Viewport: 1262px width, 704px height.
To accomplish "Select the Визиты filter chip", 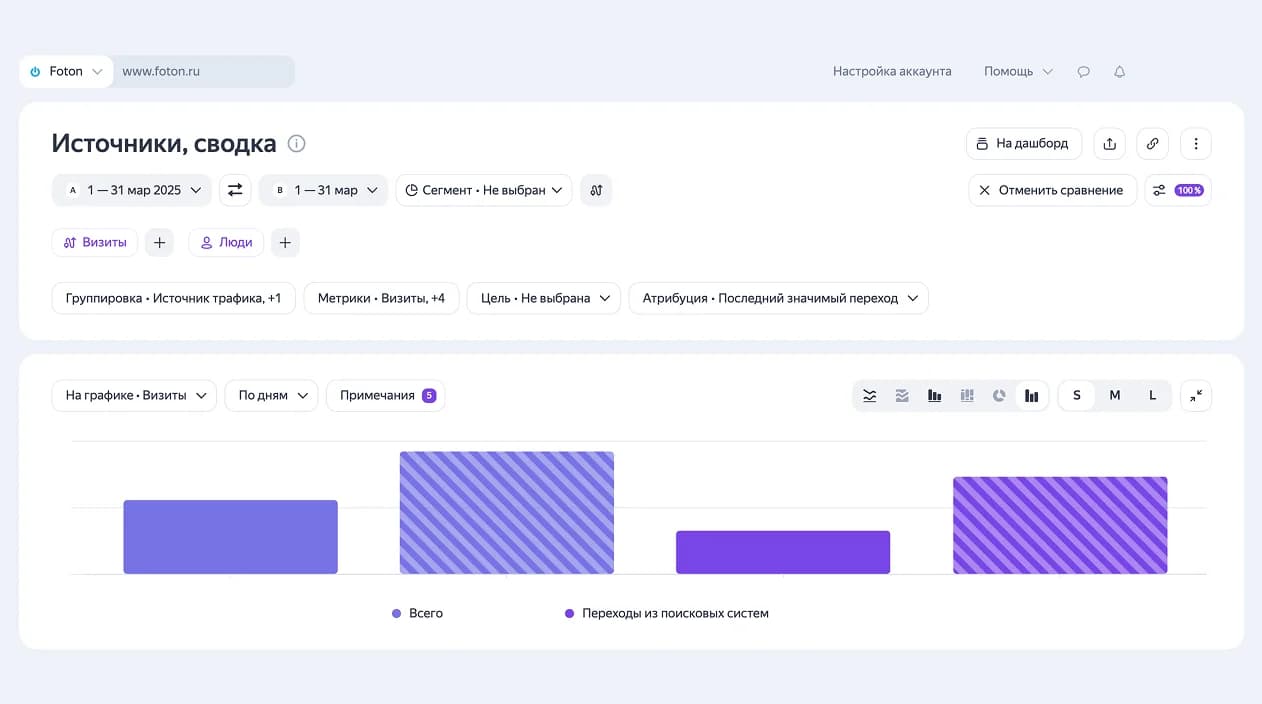I will pos(95,242).
